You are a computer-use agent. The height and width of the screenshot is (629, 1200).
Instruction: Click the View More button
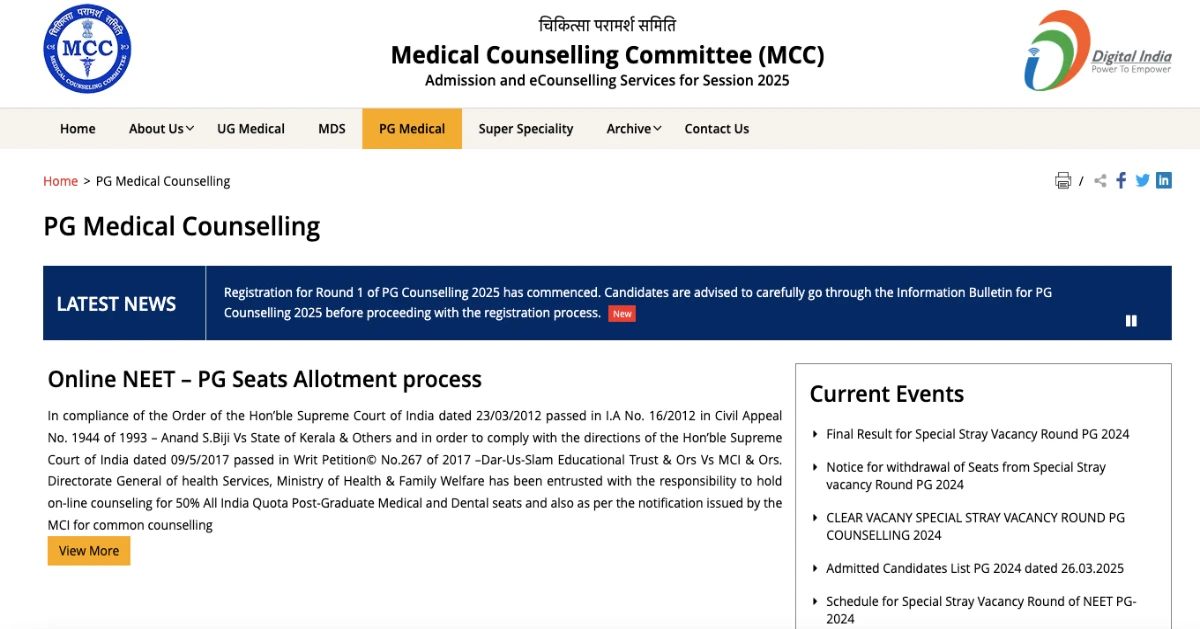coord(89,551)
